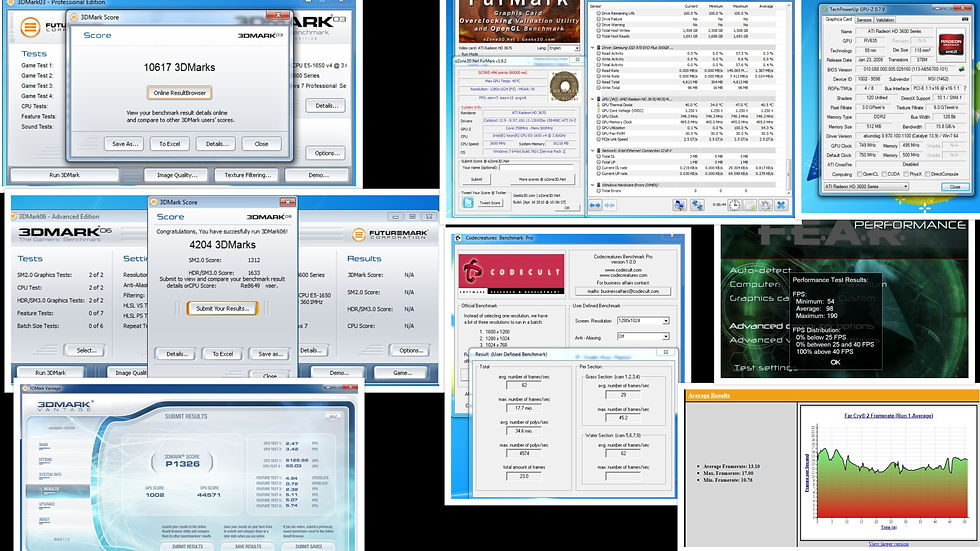This screenshot has width=980, height=551.
Task: Click OK in FEAR performance results
Action: click(835, 362)
